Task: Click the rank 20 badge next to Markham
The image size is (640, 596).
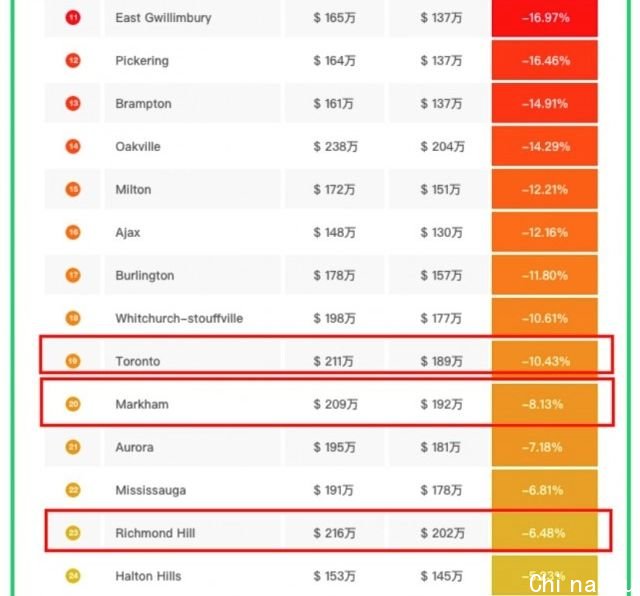Action: coord(73,404)
